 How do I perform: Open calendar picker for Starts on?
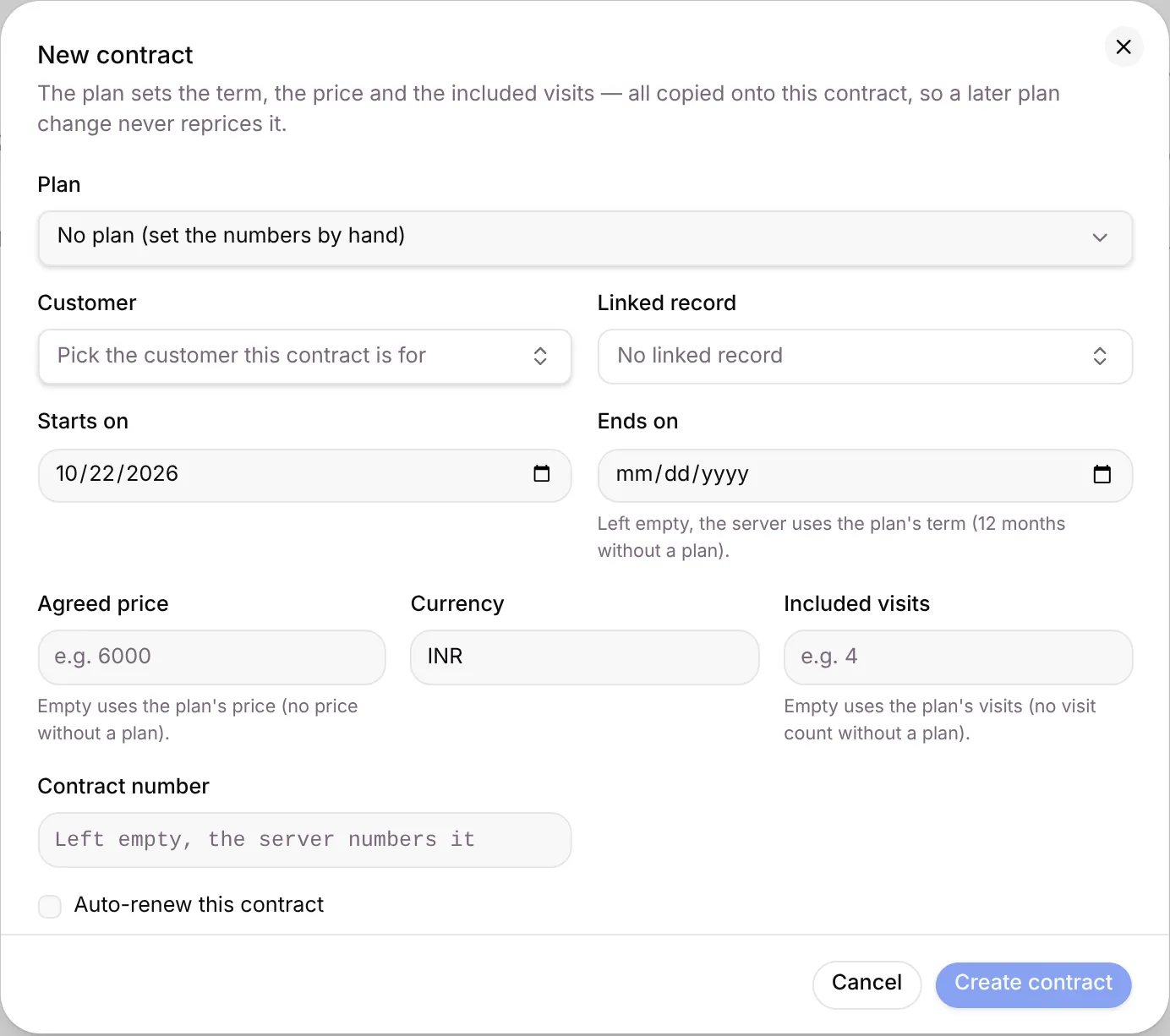(542, 474)
